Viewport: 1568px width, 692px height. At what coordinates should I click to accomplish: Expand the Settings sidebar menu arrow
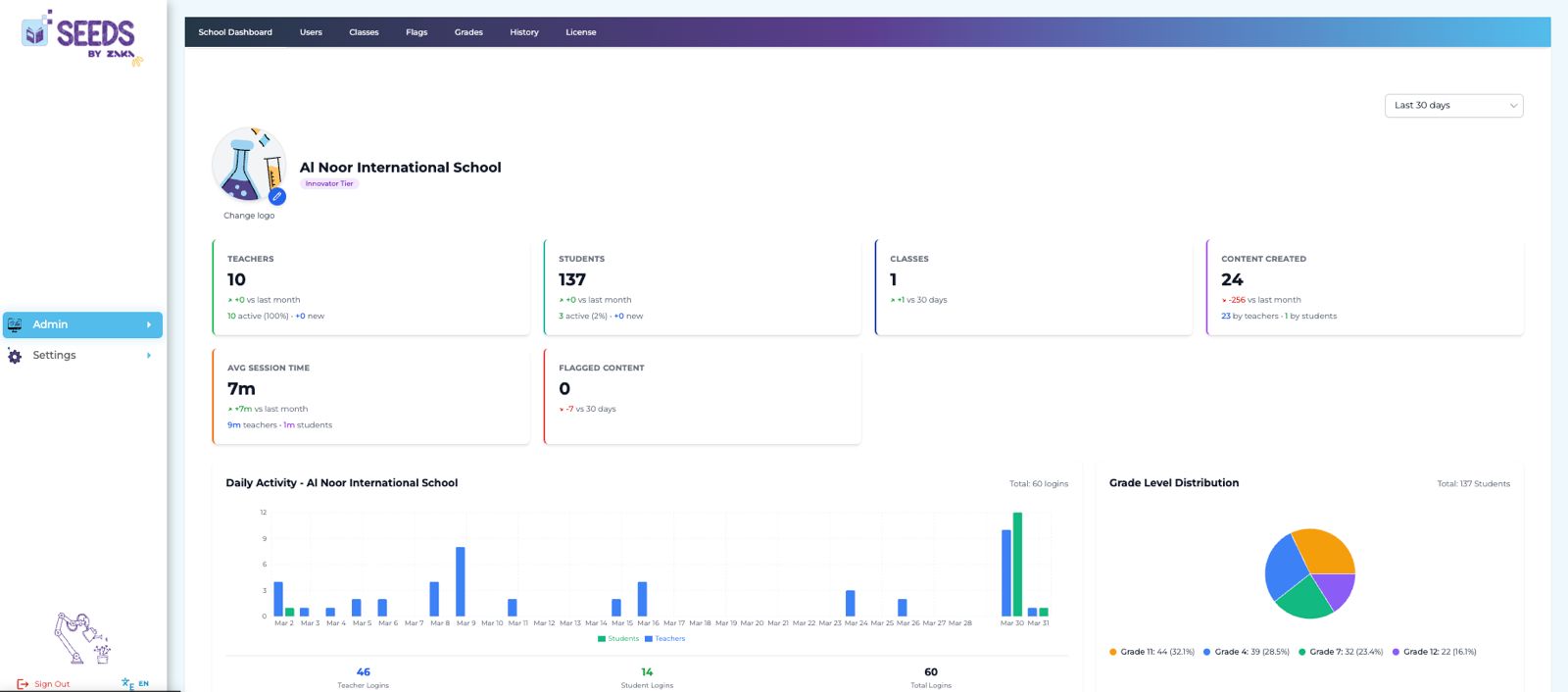pos(149,356)
